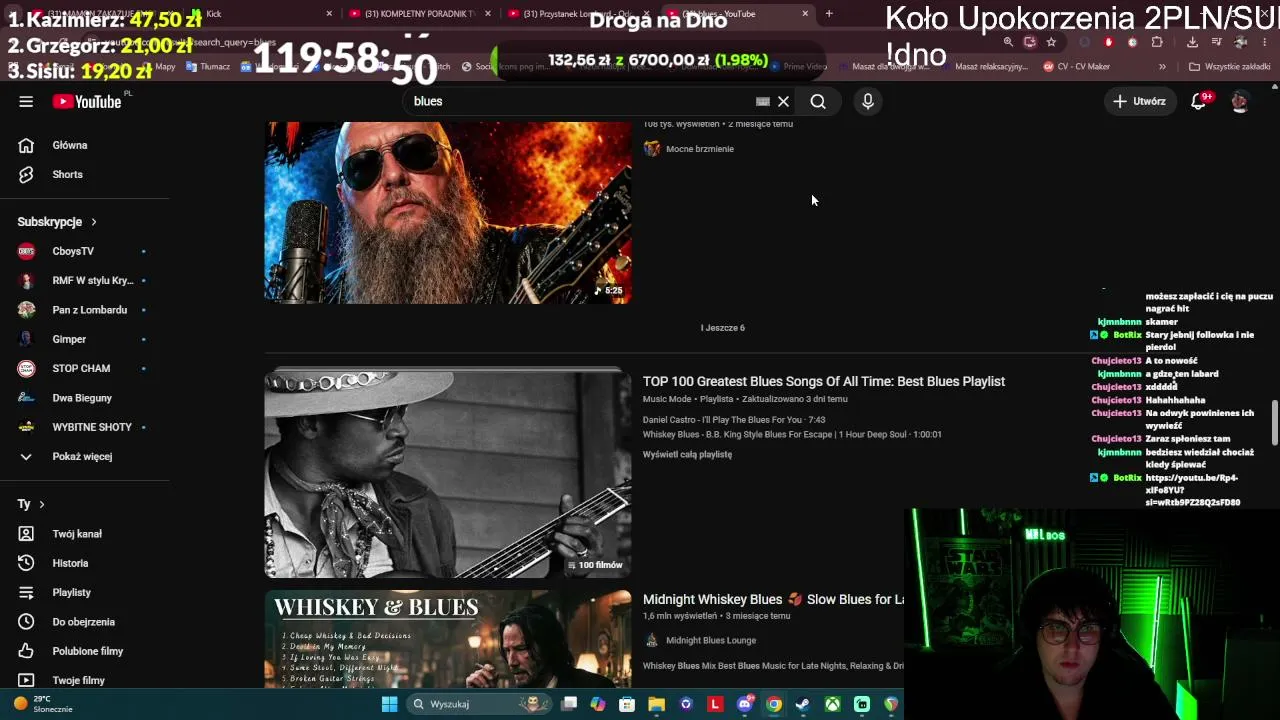
Task: Open STOP CHAM channel
Action: [x=80, y=368]
